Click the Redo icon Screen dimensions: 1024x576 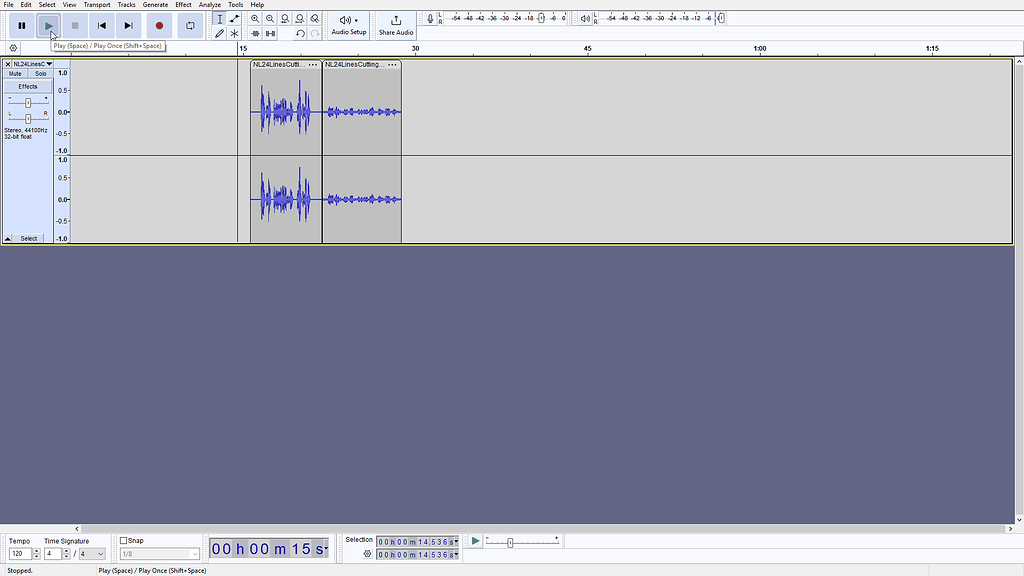(x=315, y=33)
